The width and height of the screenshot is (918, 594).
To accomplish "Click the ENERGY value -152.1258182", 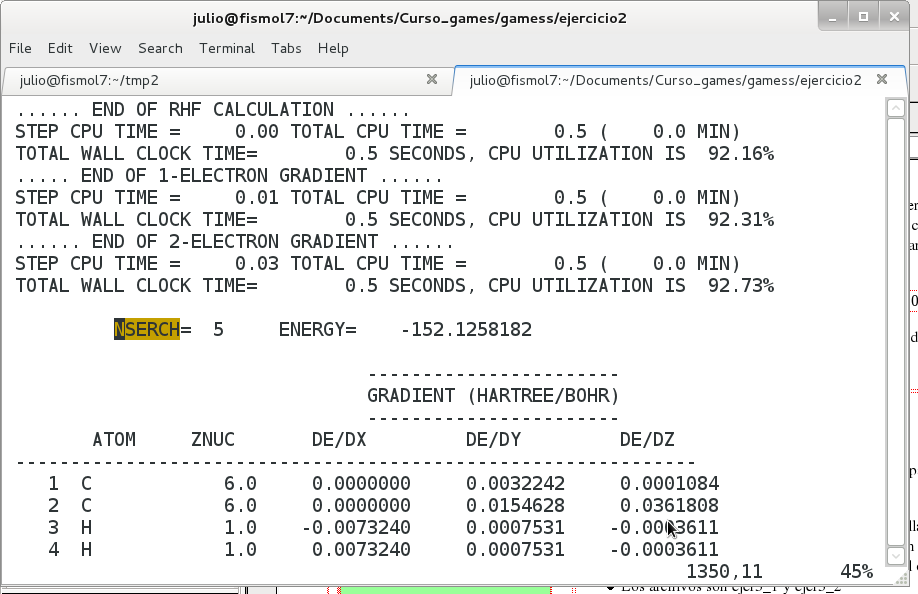I will tap(466, 330).
